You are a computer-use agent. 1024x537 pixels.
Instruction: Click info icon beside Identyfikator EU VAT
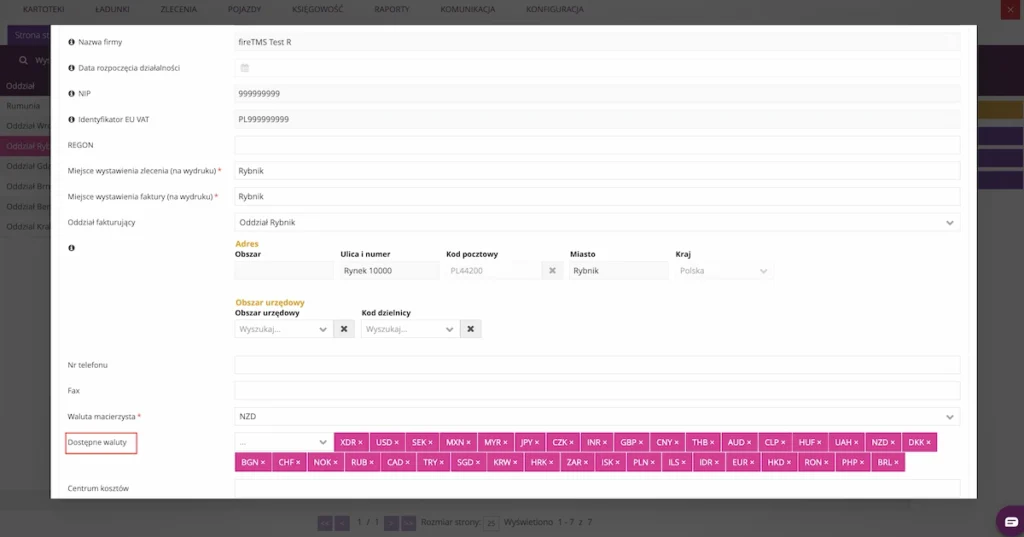tap(71, 120)
